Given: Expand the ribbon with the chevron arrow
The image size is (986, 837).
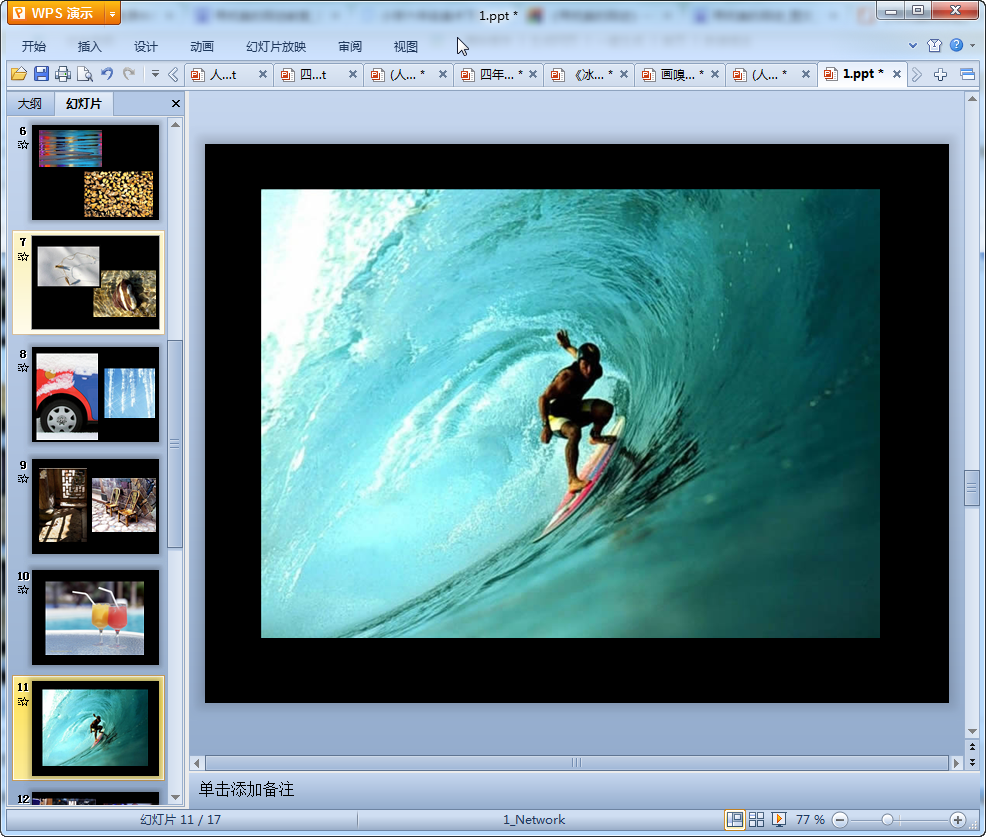Looking at the screenshot, I should 913,45.
